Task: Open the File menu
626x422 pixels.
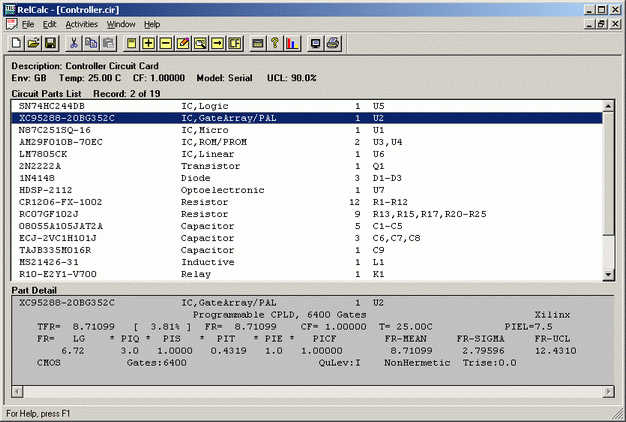Action: pyautogui.click(x=27, y=23)
